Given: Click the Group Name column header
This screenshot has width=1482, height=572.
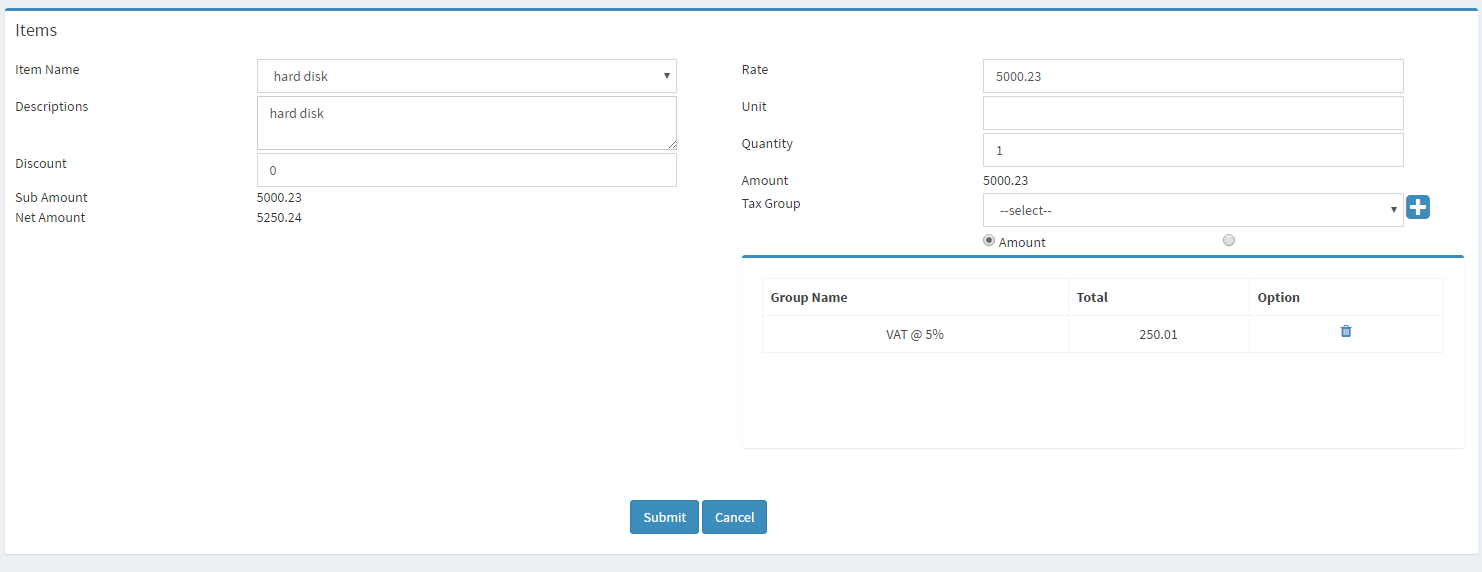Looking at the screenshot, I should point(915,297).
